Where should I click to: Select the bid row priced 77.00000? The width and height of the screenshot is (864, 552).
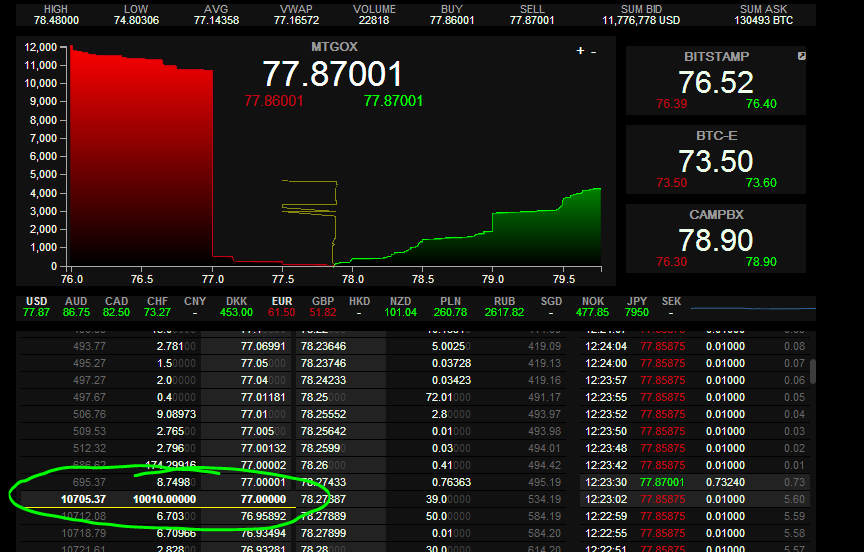pos(156,499)
